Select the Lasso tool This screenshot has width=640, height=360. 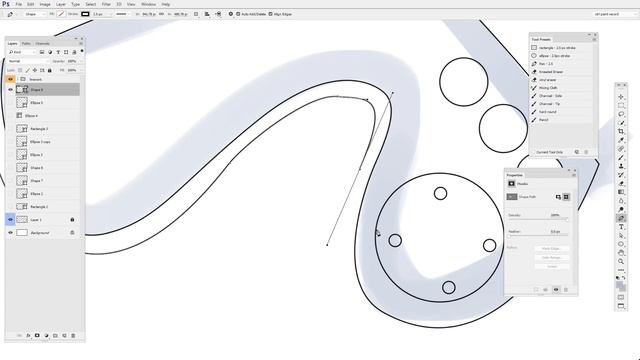621,114
